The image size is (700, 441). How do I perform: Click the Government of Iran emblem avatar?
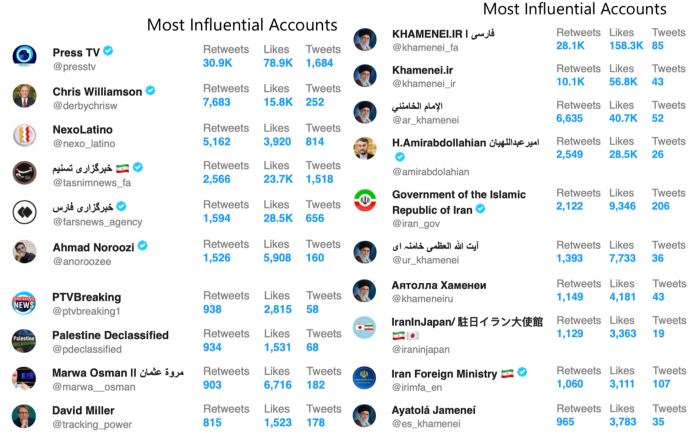[365, 200]
